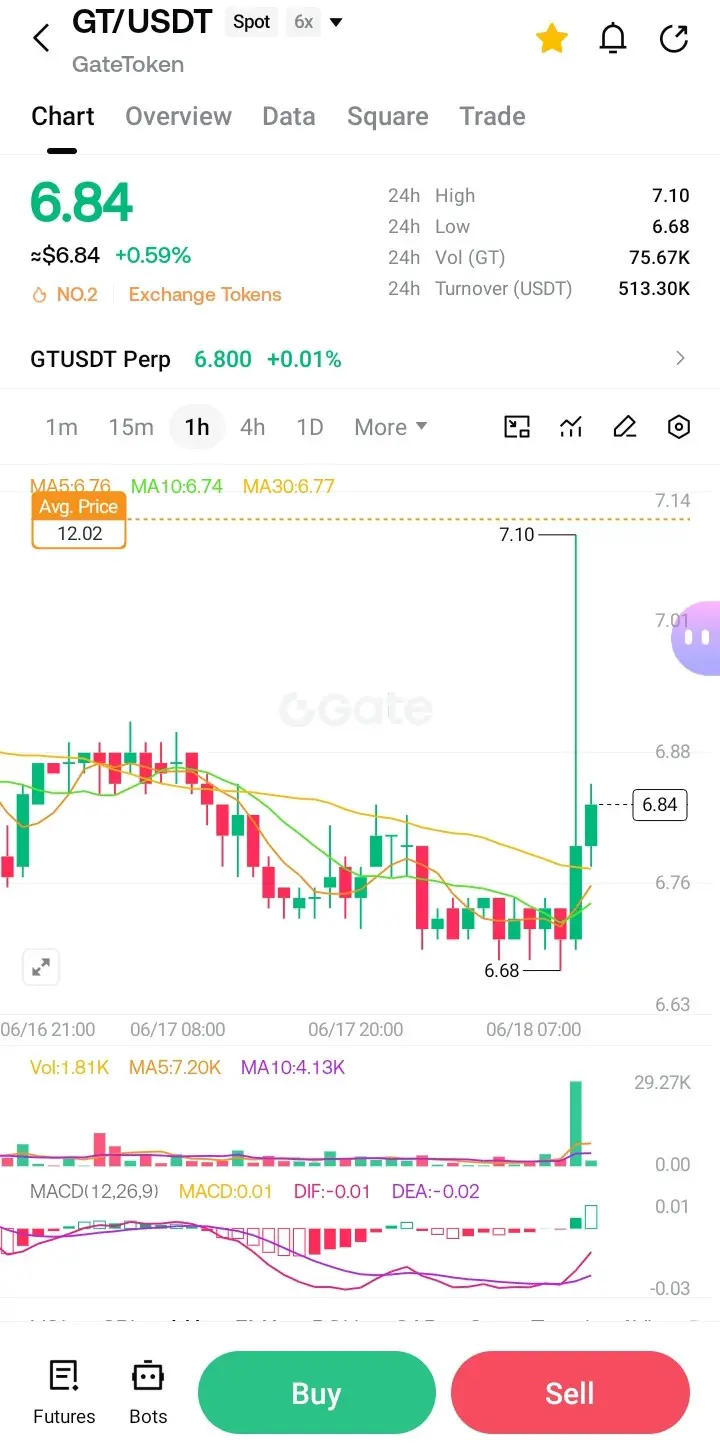Screen dimensions: 720x1450
Task: Toggle the yellow favorite star
Action: point(552,39)
